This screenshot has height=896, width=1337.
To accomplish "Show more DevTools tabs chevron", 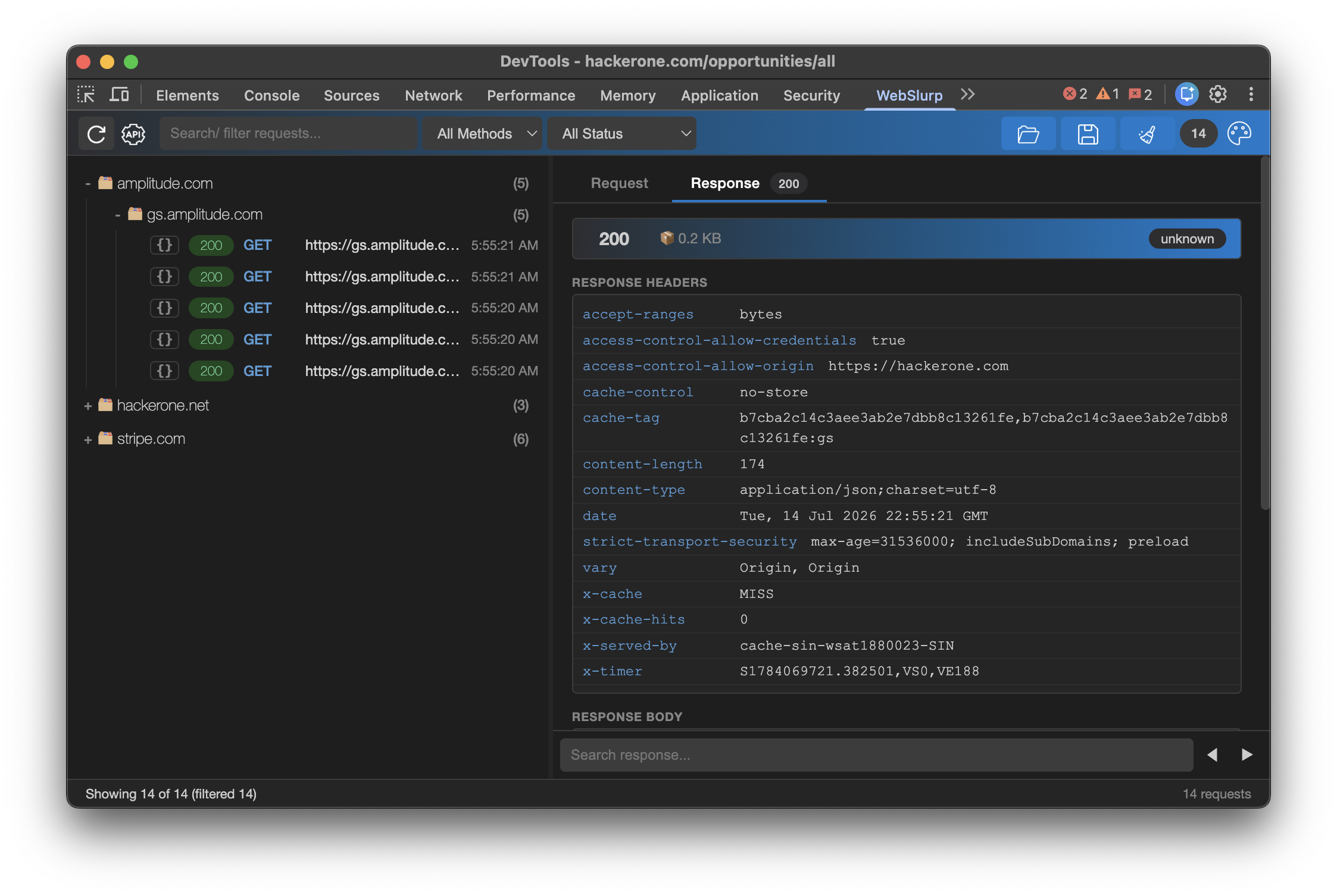I will point(967,95).
